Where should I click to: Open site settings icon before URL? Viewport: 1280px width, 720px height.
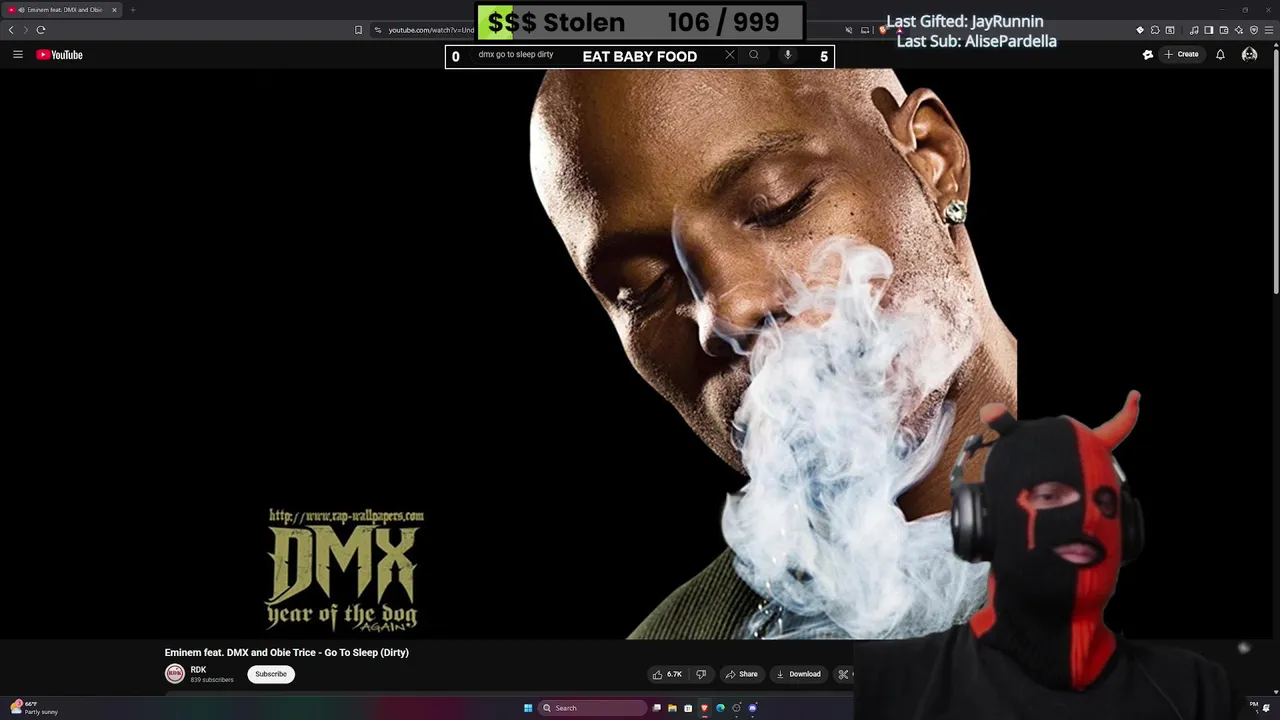(x=378, y=30)
